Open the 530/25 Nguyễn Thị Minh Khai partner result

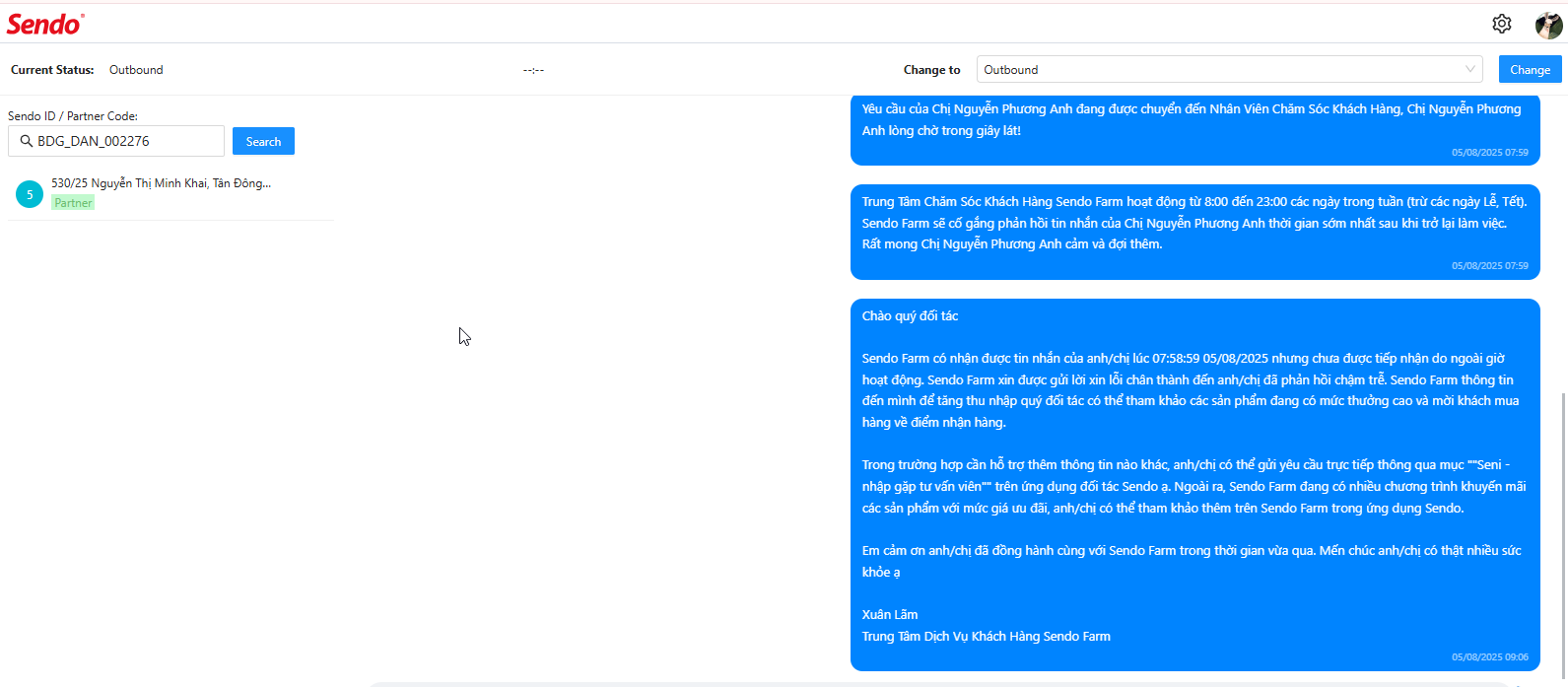pos(171,193)
